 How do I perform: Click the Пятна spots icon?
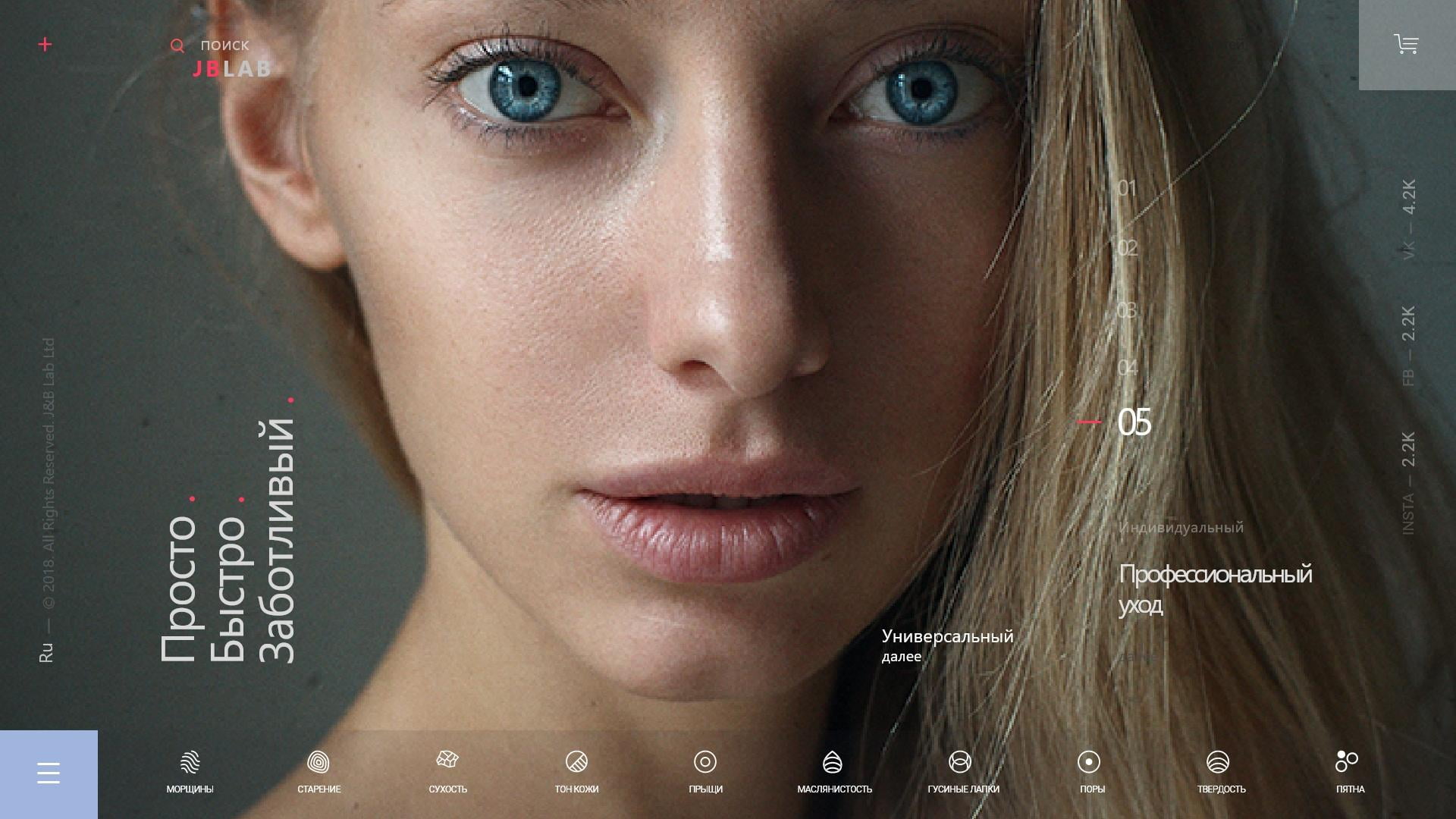coord(1347,761)
